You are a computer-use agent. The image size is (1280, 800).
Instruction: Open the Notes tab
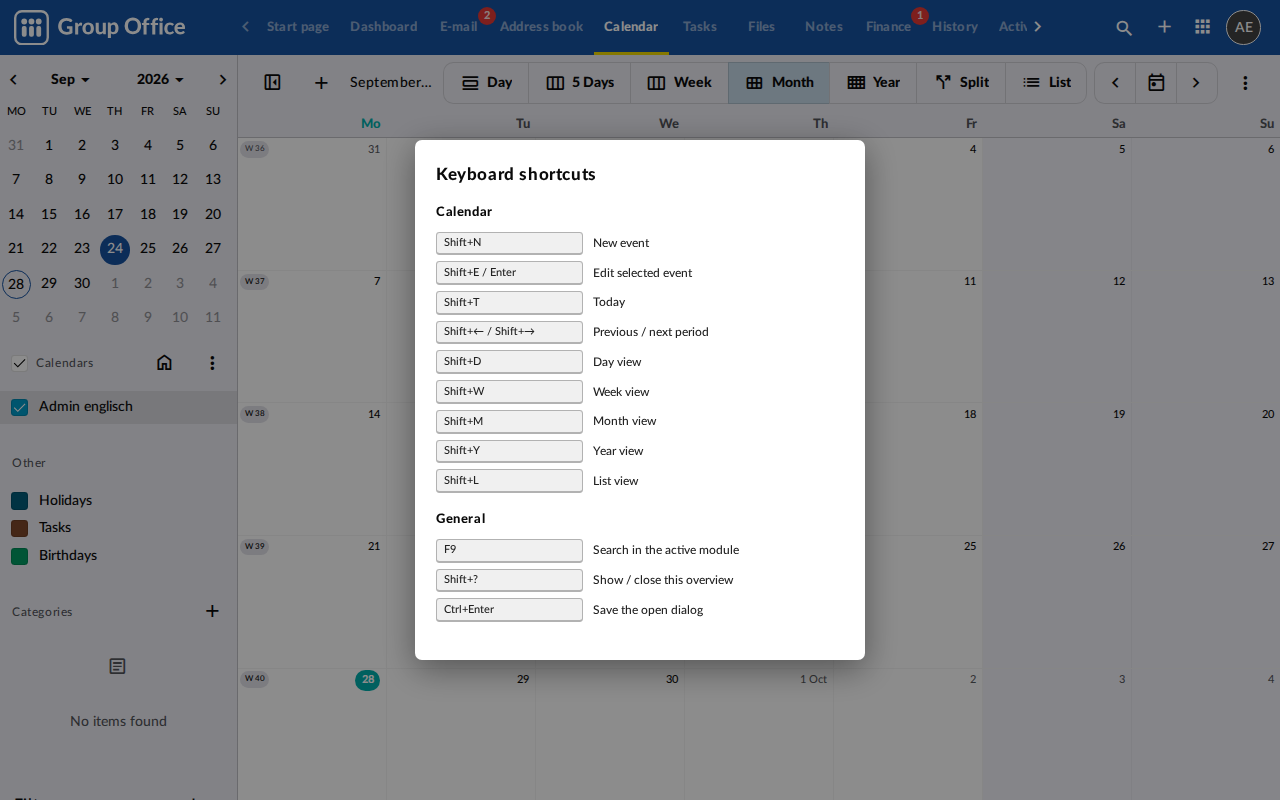[x=824, y=27]
